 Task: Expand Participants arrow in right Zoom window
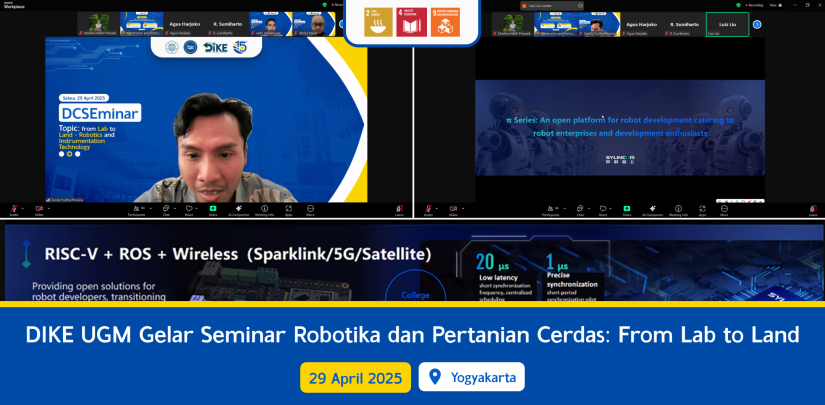pos(565,208)
